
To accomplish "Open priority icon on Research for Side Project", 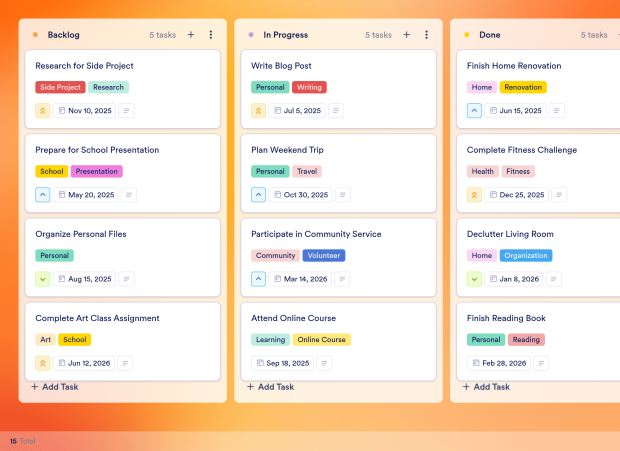I will pyautogui.click(x=43, y=111).
